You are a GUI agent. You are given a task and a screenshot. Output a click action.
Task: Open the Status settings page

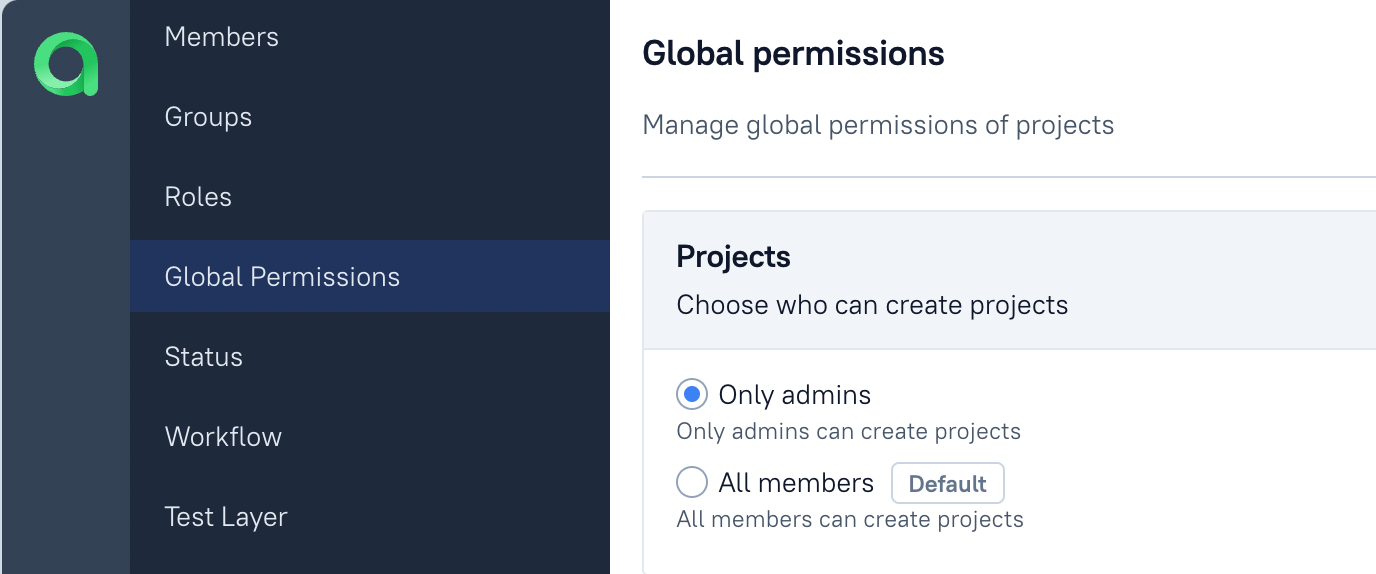(370, 357)
